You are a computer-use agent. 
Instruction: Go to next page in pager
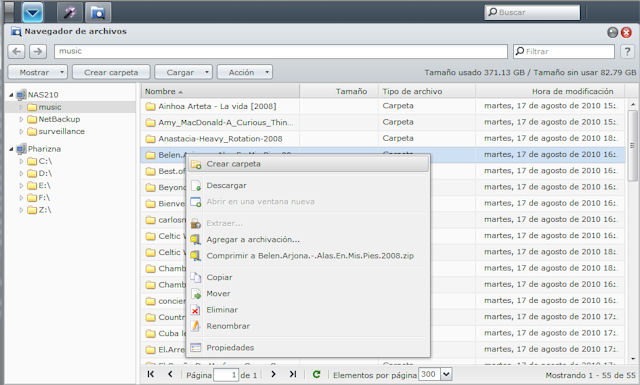273,374
